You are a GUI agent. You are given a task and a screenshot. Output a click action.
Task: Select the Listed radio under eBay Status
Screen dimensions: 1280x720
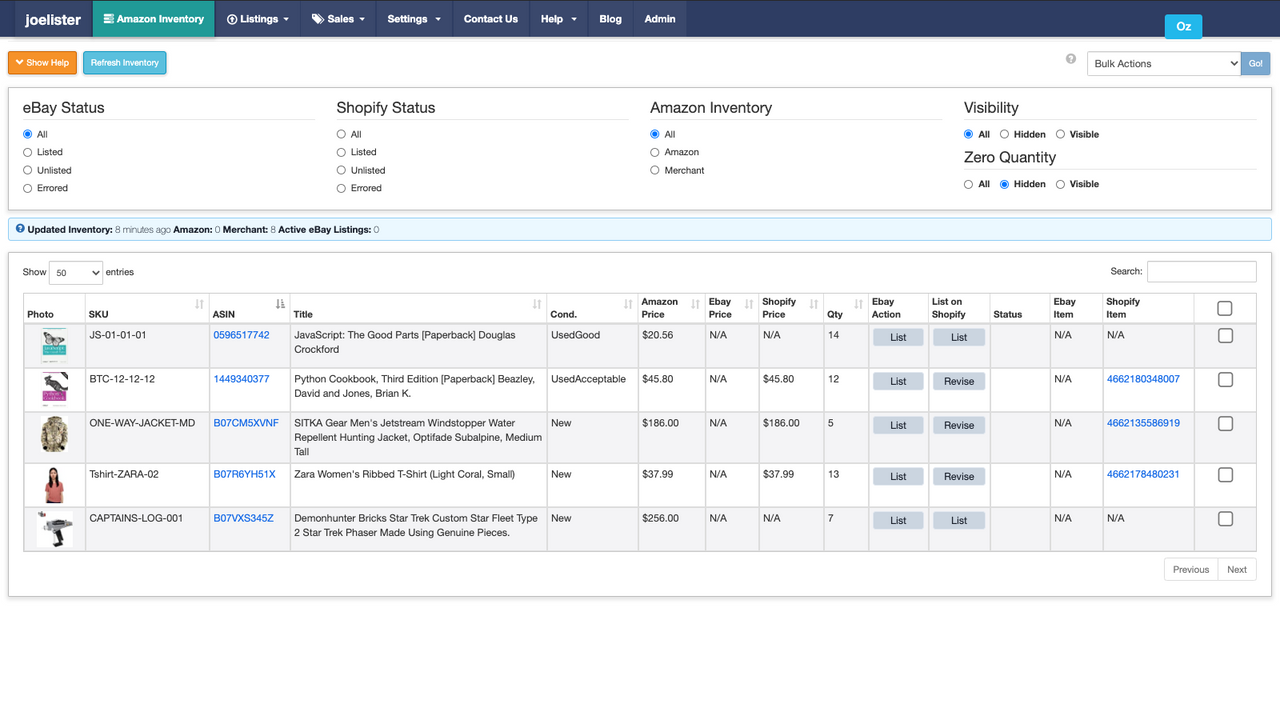coord(27,152)
